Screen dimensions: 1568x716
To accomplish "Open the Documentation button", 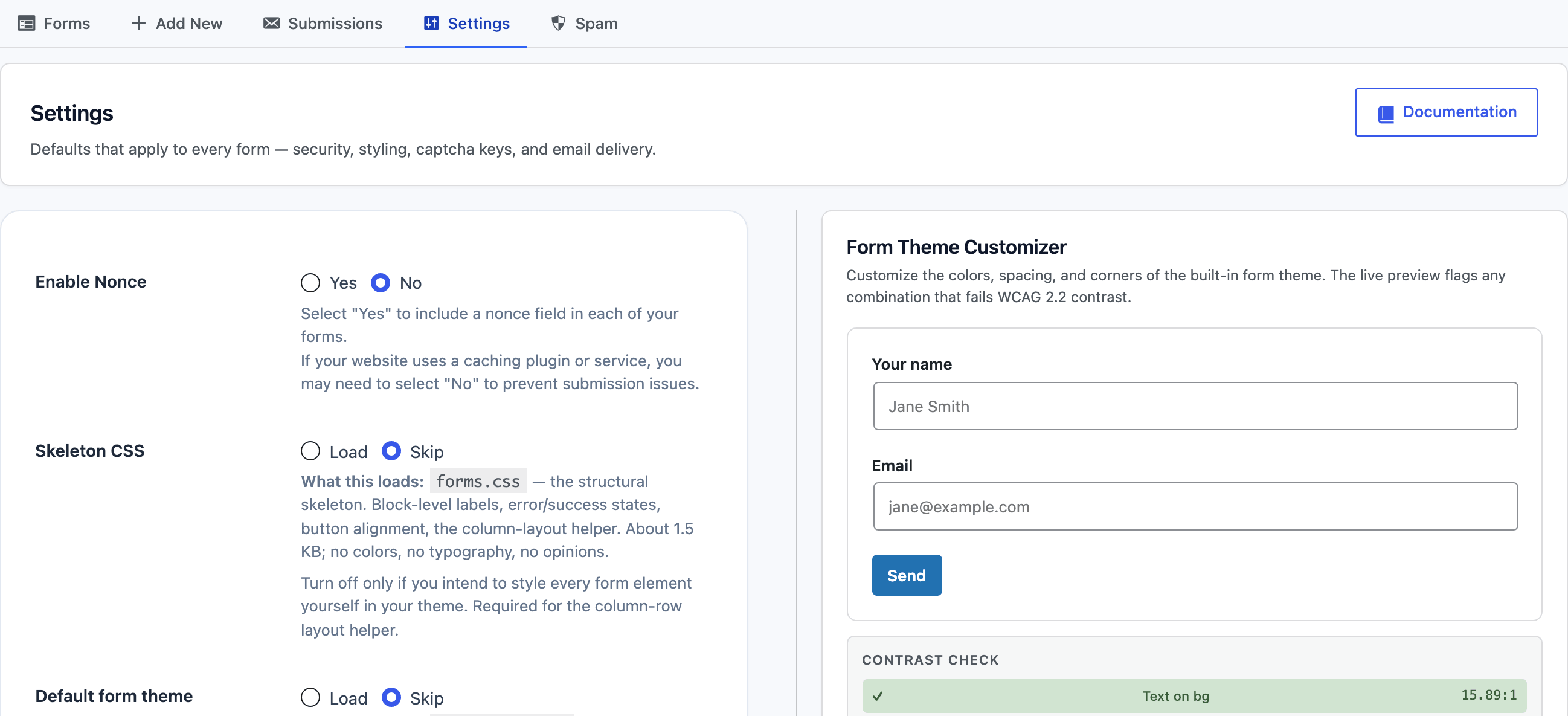I will tap(1446, 112).
